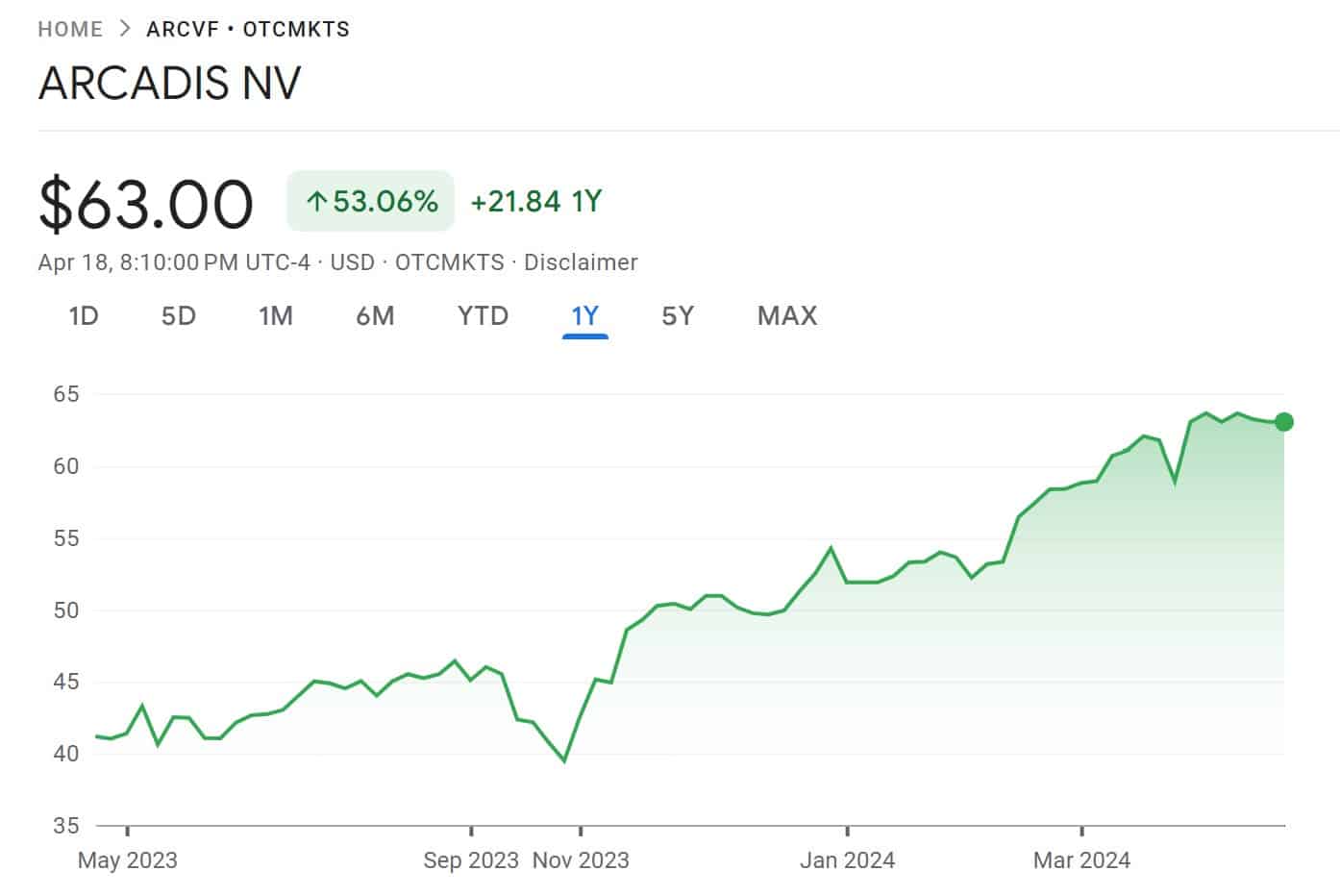Click the green up-arrow percentage badge
Viewport: 1340px width, 896px height.
point(370,201)
